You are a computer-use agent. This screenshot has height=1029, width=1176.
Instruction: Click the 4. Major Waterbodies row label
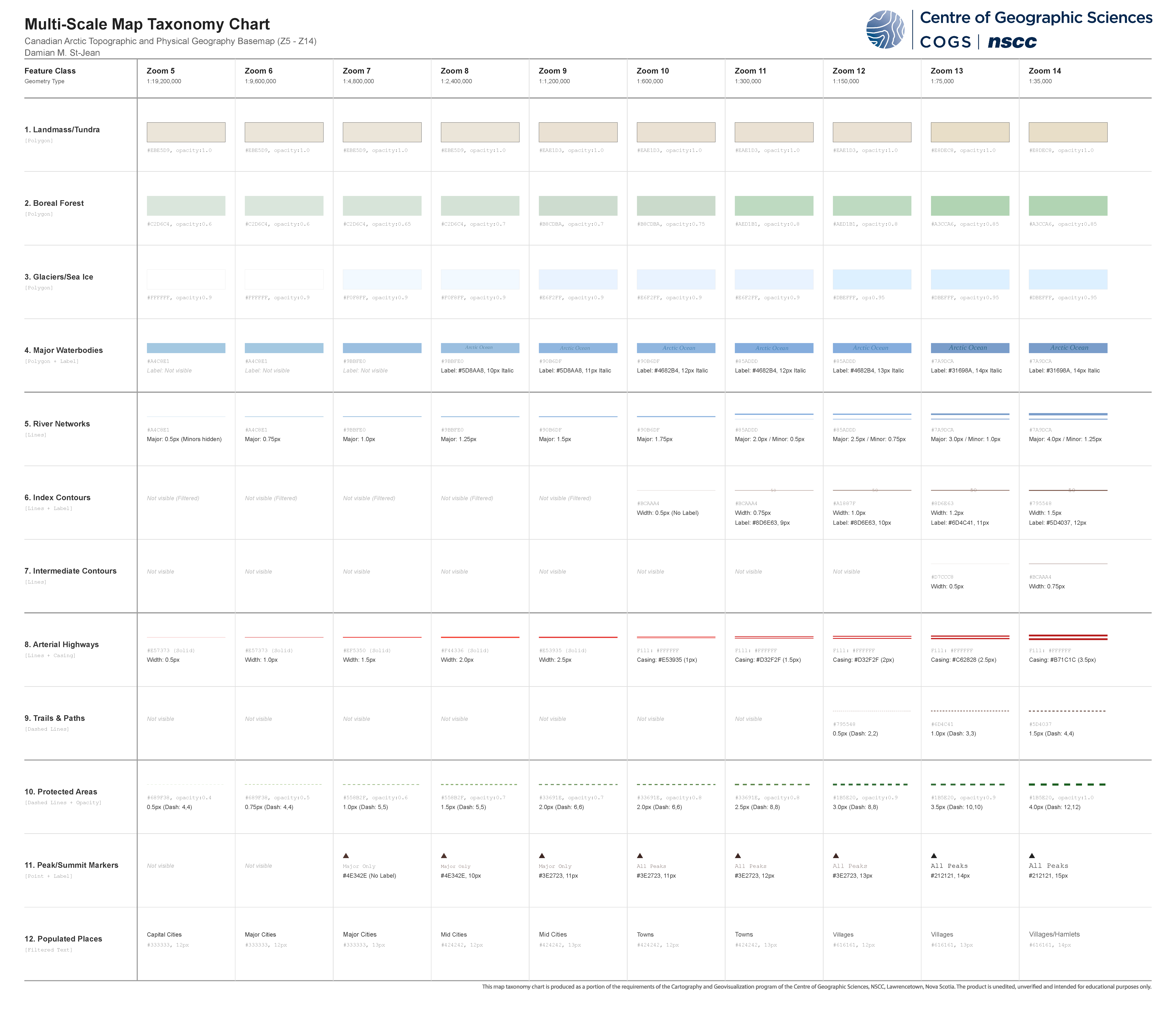[x=64, y=350]
